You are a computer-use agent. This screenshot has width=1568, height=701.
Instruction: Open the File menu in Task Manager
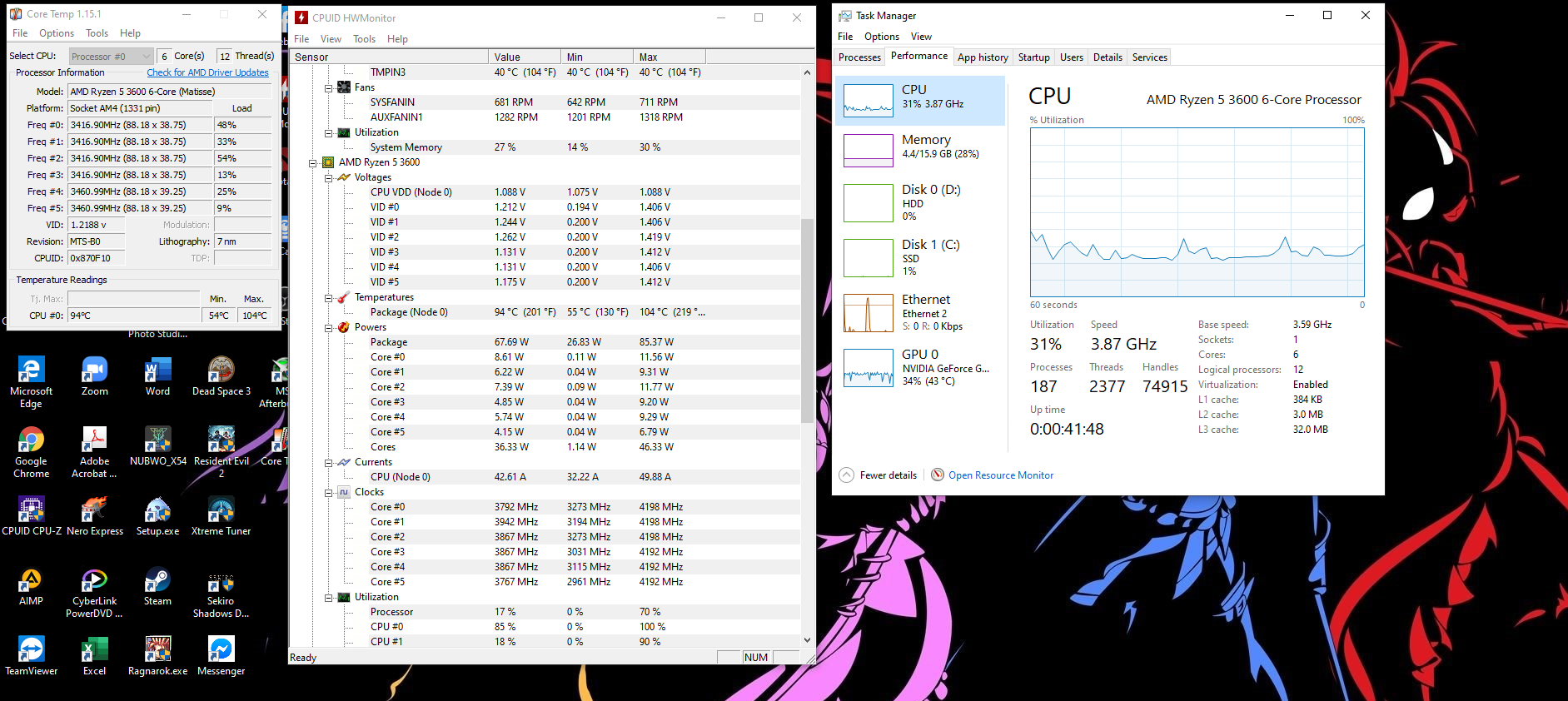pyautogui.click(x=845, y=37)
